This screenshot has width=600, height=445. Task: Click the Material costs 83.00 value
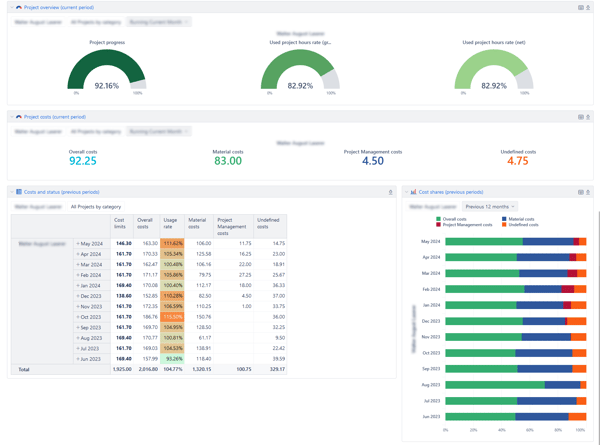228,161
